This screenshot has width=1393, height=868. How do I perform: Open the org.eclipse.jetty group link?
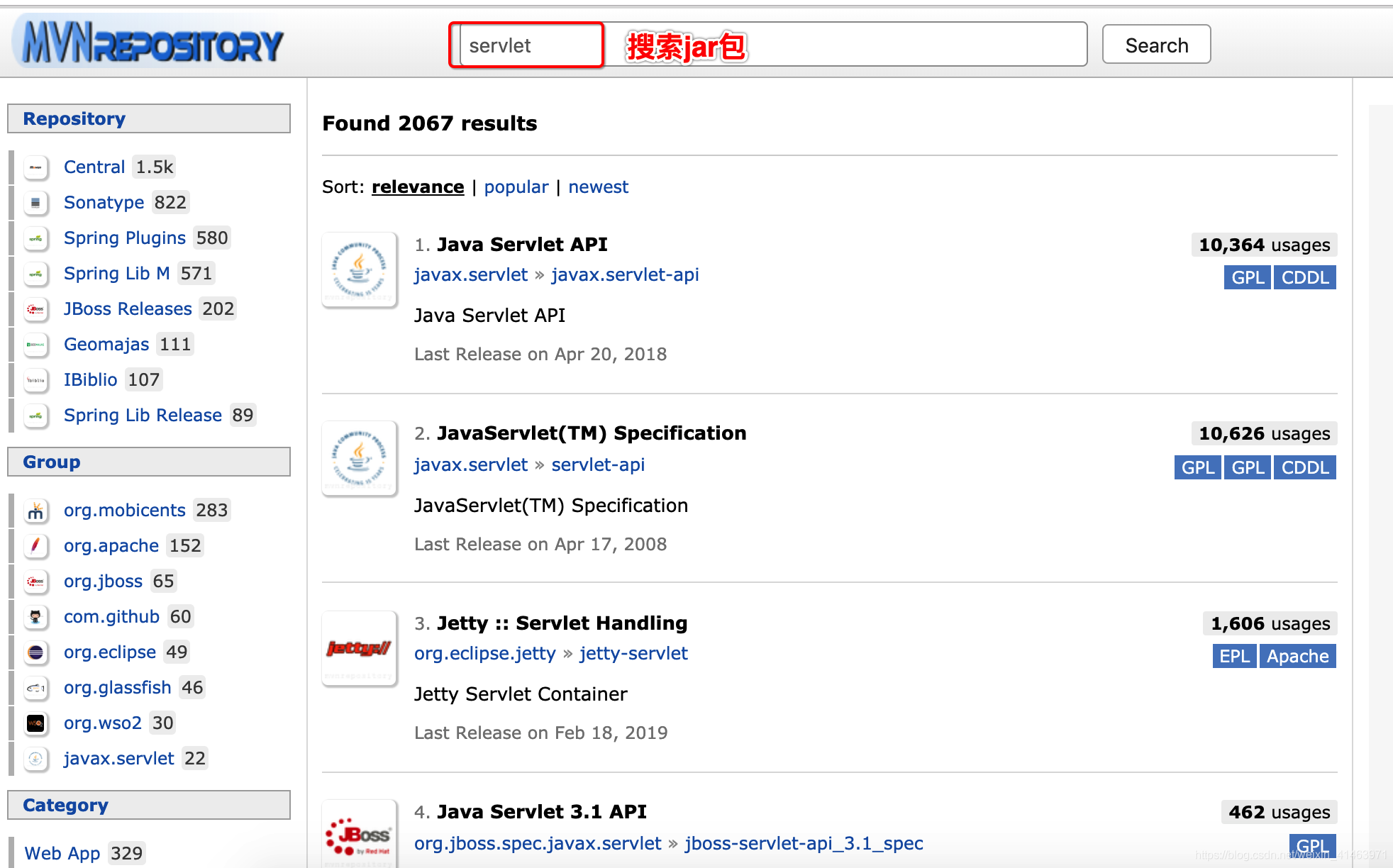pyautogui.click(x=485, y=654)
